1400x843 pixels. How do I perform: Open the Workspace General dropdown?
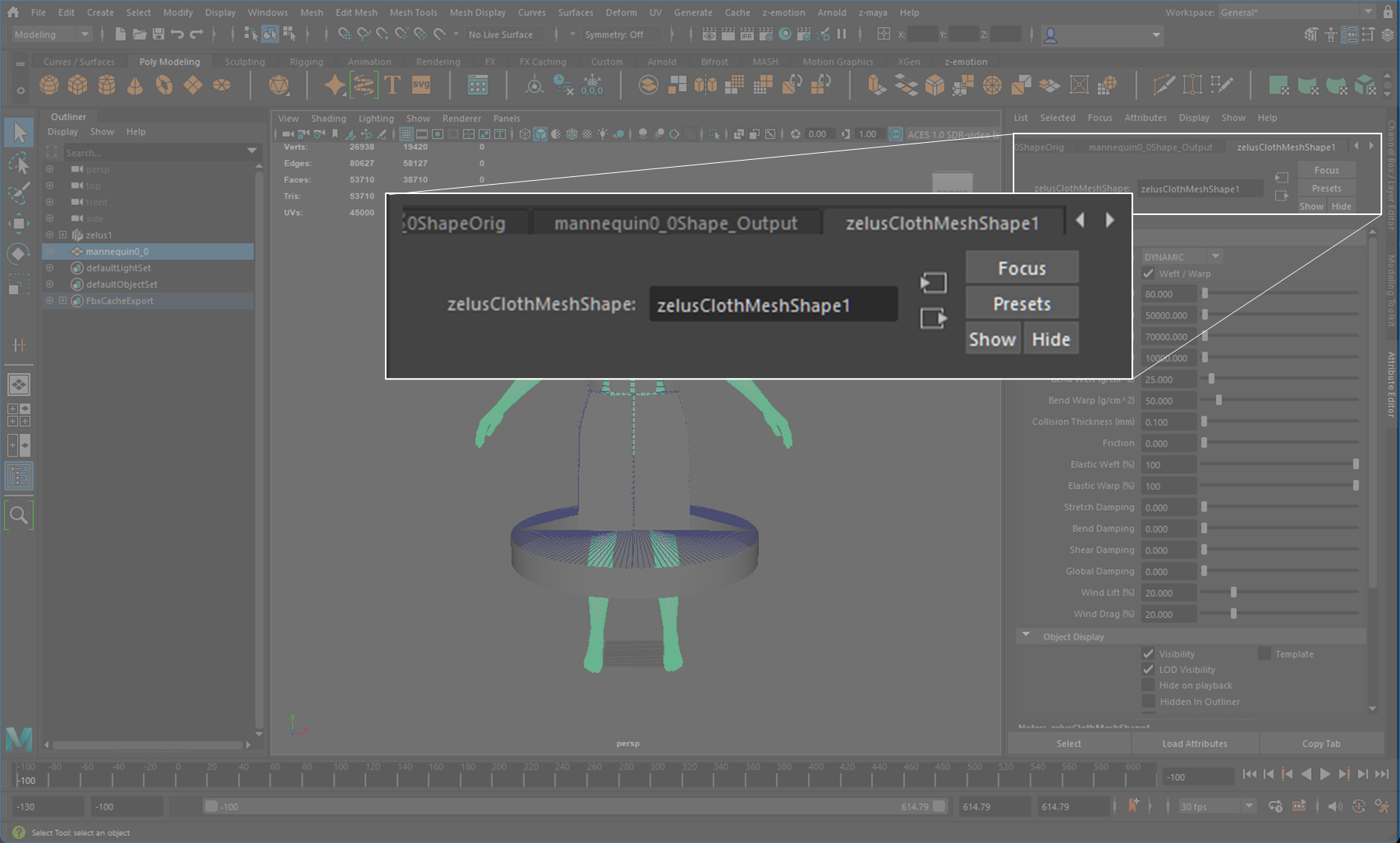(1295, 12)
